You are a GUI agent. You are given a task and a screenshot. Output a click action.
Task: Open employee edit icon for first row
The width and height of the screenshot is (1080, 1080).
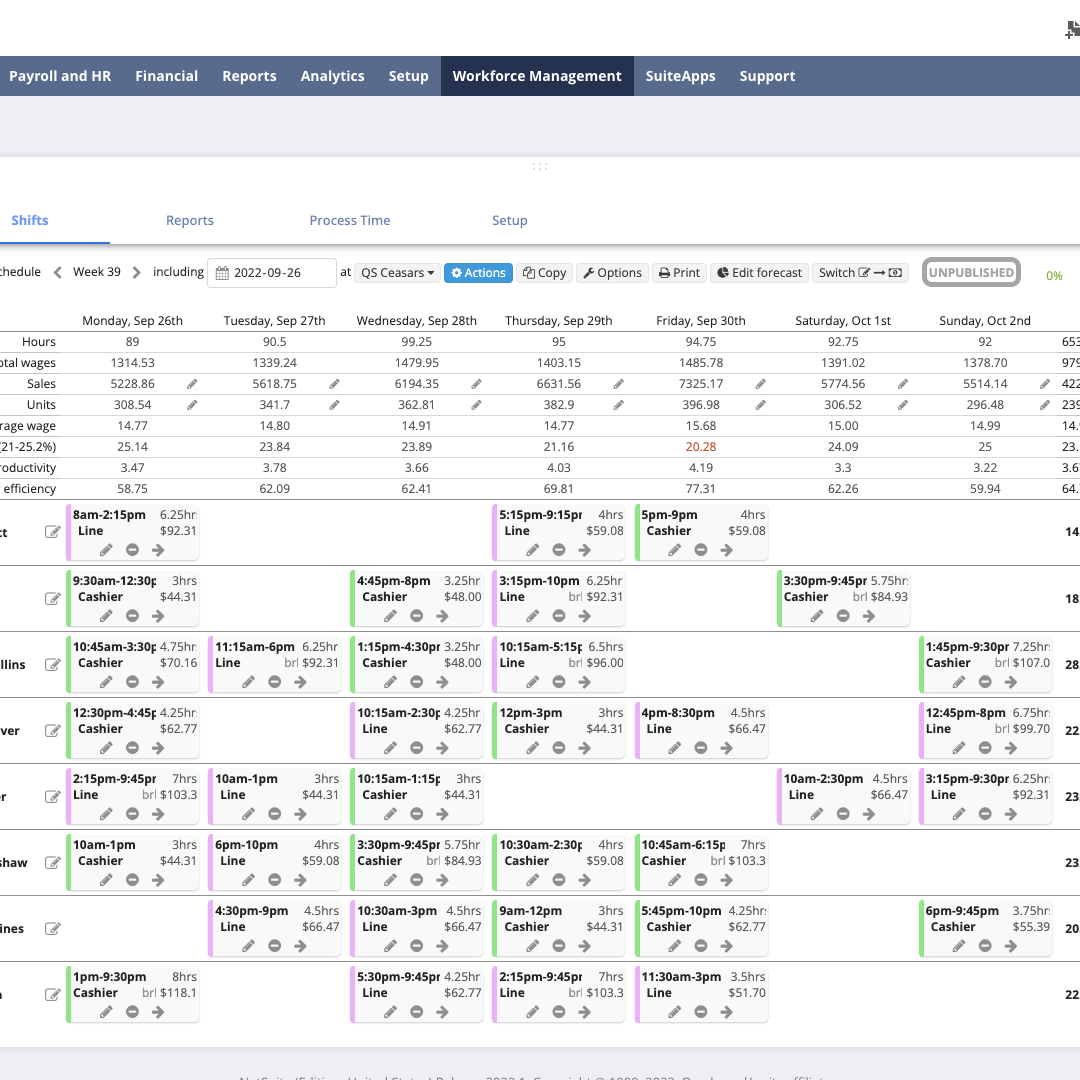[52, 532]
